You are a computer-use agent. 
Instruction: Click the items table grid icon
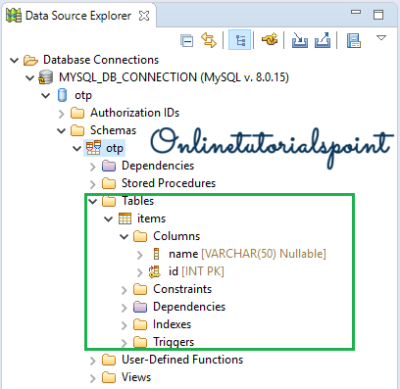(125, 219)
